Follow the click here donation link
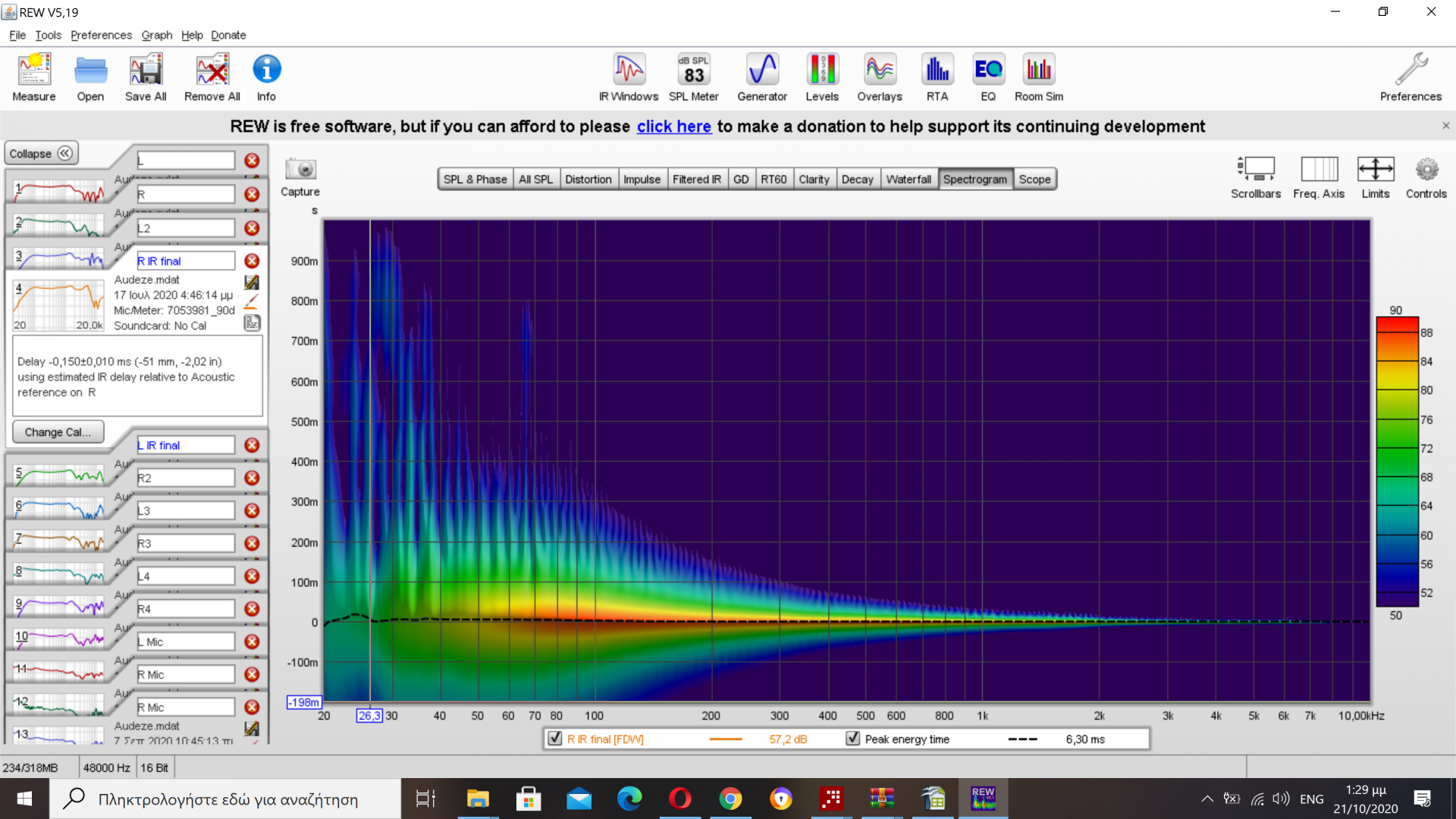This screenshot has width=1456, height=819. pyautogui.click(x=673, y=127)
